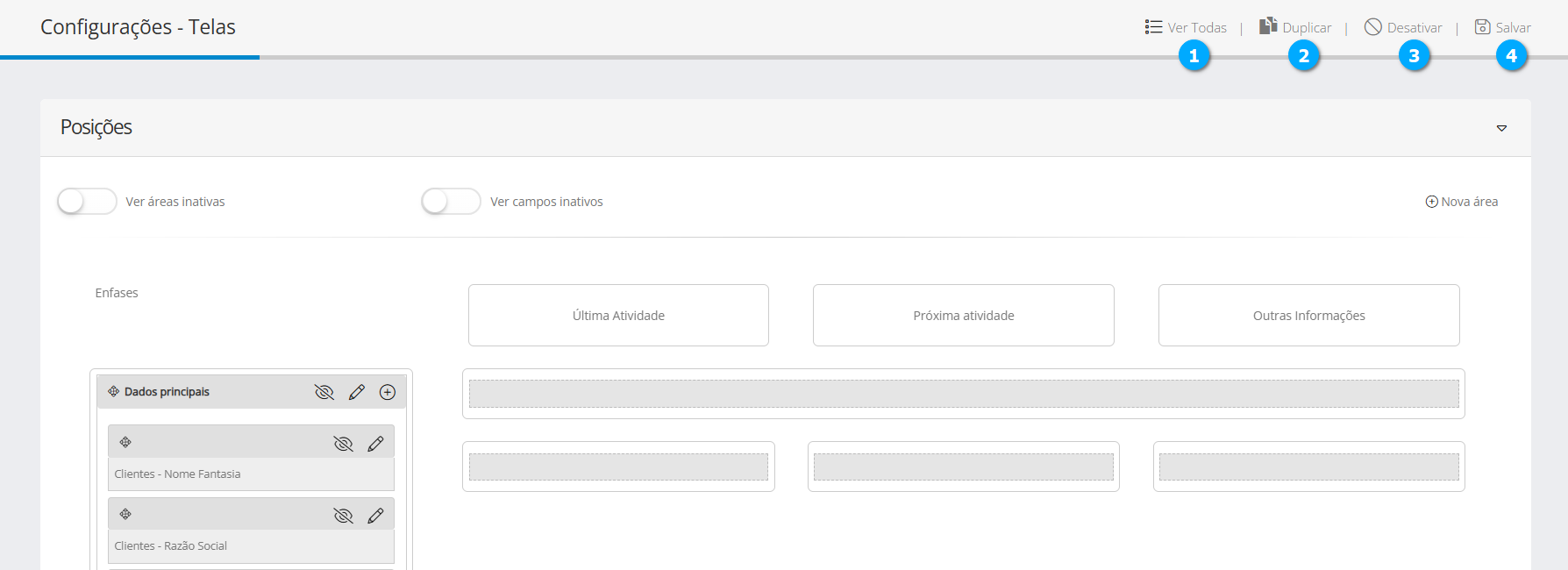Screen dimensions: 1568x570
Task: Hide the Dados principais area
Action: (x=324, y=392)
